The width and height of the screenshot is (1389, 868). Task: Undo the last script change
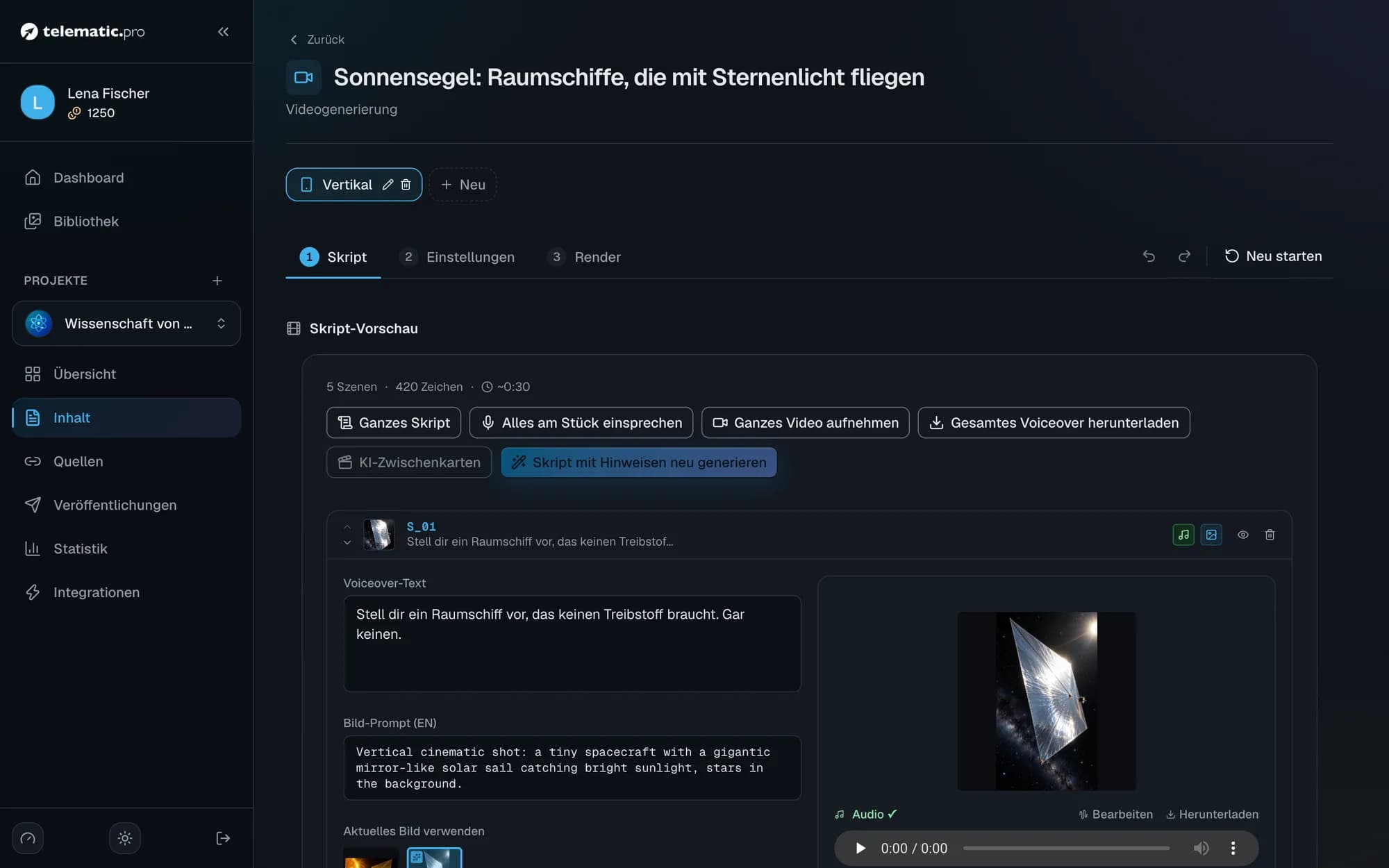pyautogui.click(x=1149, y=256)
